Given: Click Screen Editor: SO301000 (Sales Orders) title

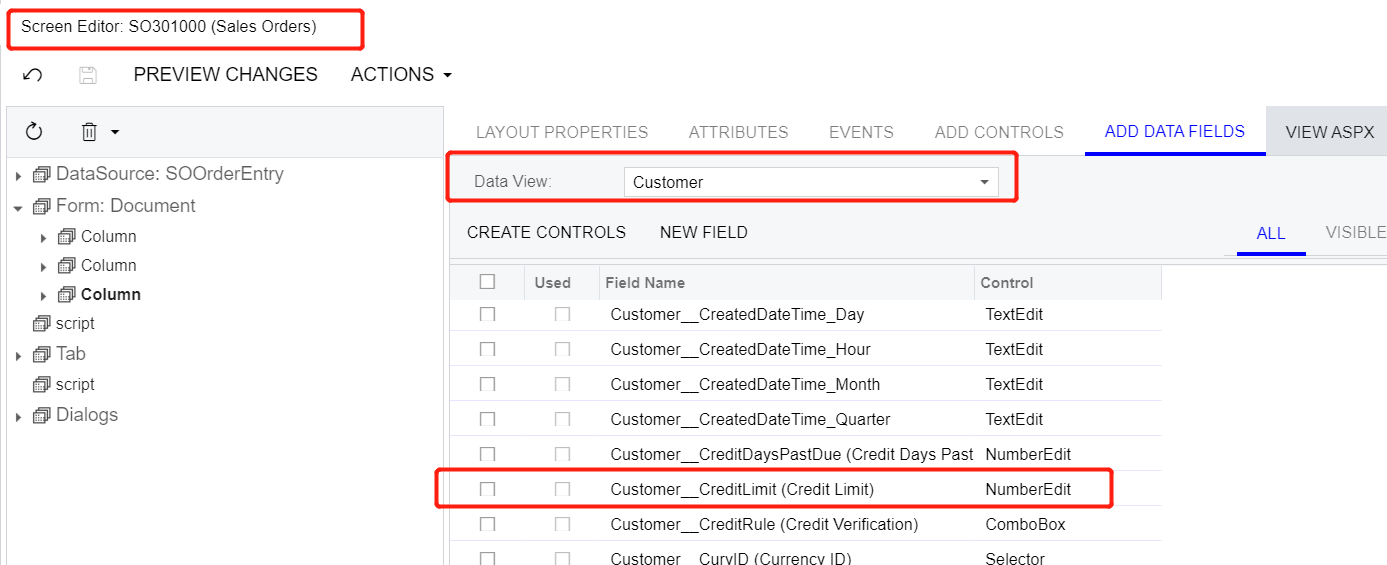Looking at the screenshot, I should point(168,27).
